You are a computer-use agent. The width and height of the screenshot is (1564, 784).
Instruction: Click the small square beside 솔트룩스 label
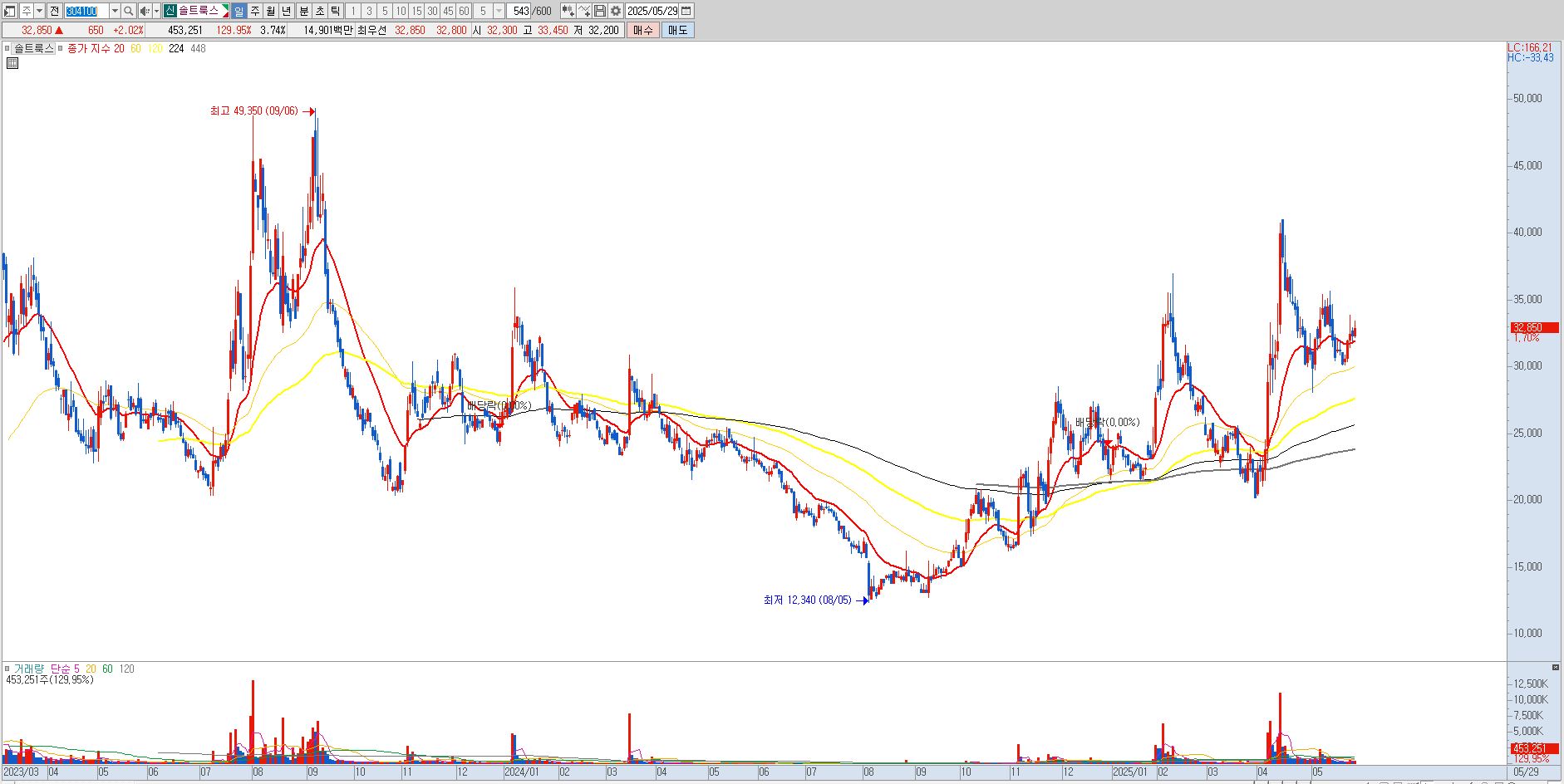(x=7, y=49)
